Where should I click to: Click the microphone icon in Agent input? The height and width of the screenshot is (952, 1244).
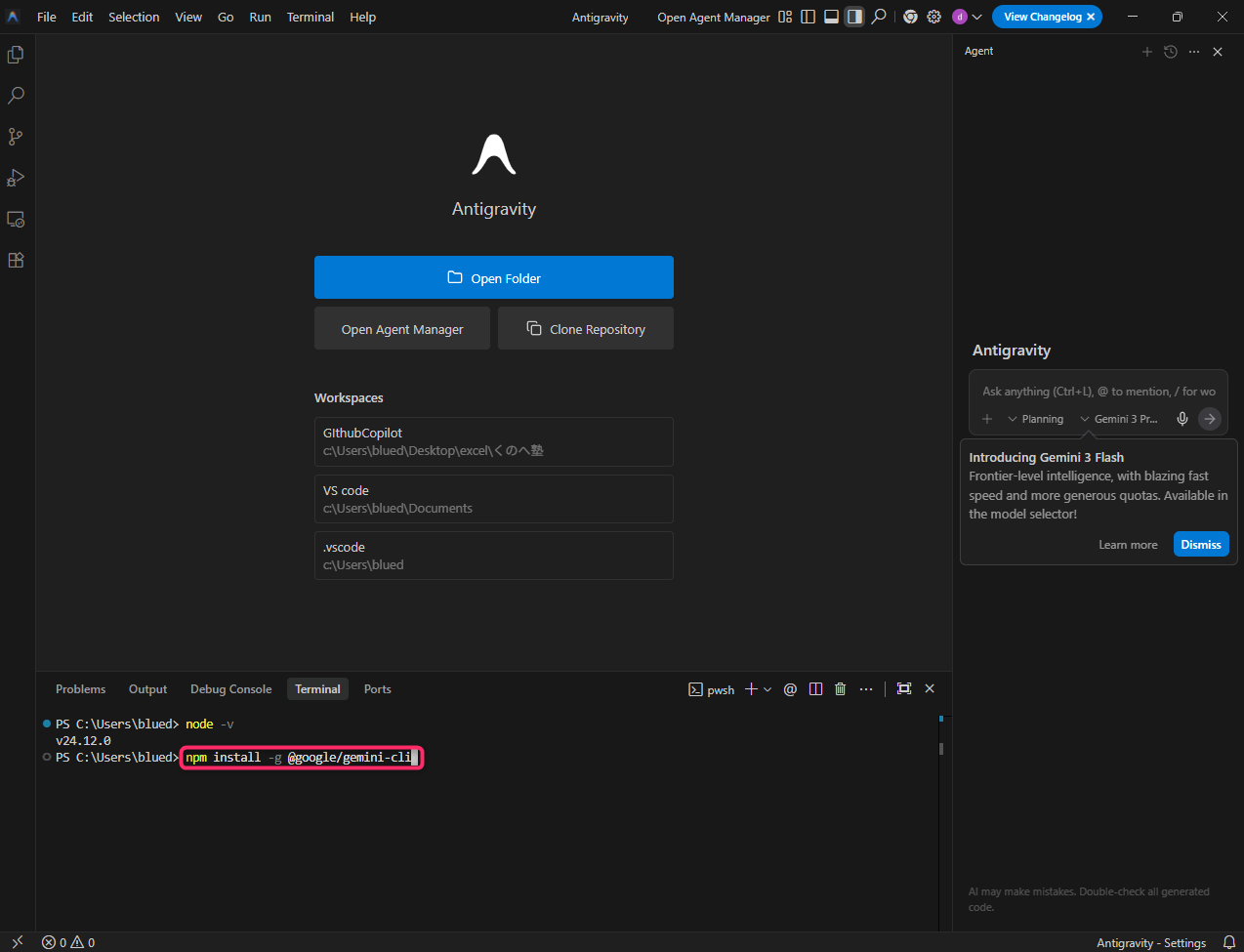[1182, 419]
